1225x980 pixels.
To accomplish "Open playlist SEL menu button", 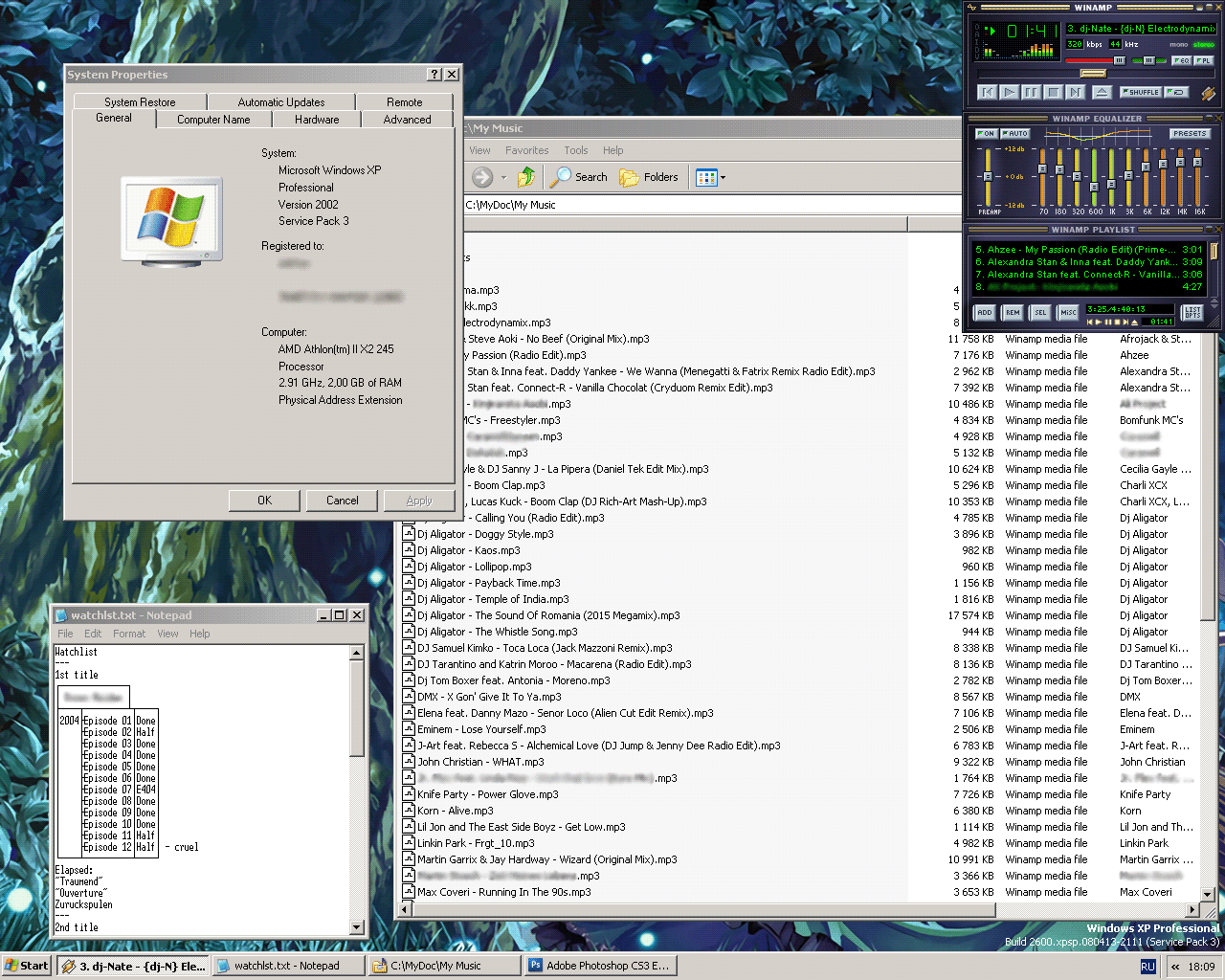I will pyautogui.click(x=1040, y=313).
